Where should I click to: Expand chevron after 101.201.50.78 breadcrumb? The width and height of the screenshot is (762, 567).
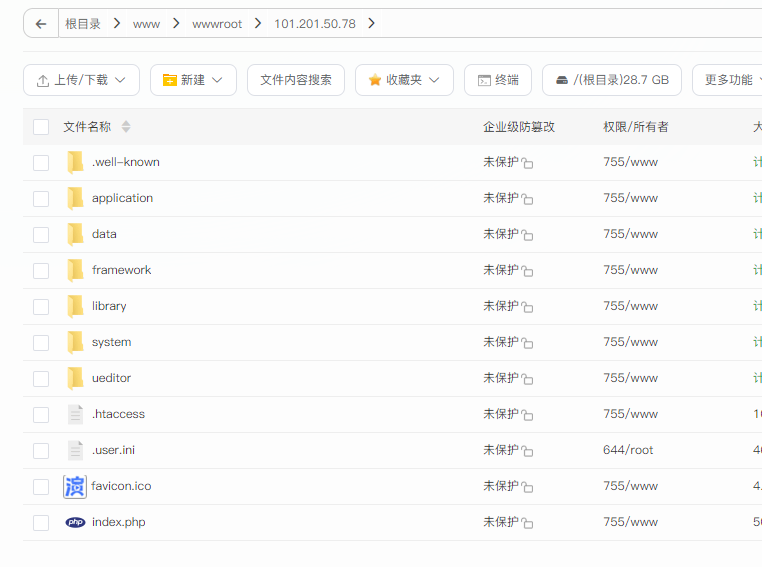(372, 23)
